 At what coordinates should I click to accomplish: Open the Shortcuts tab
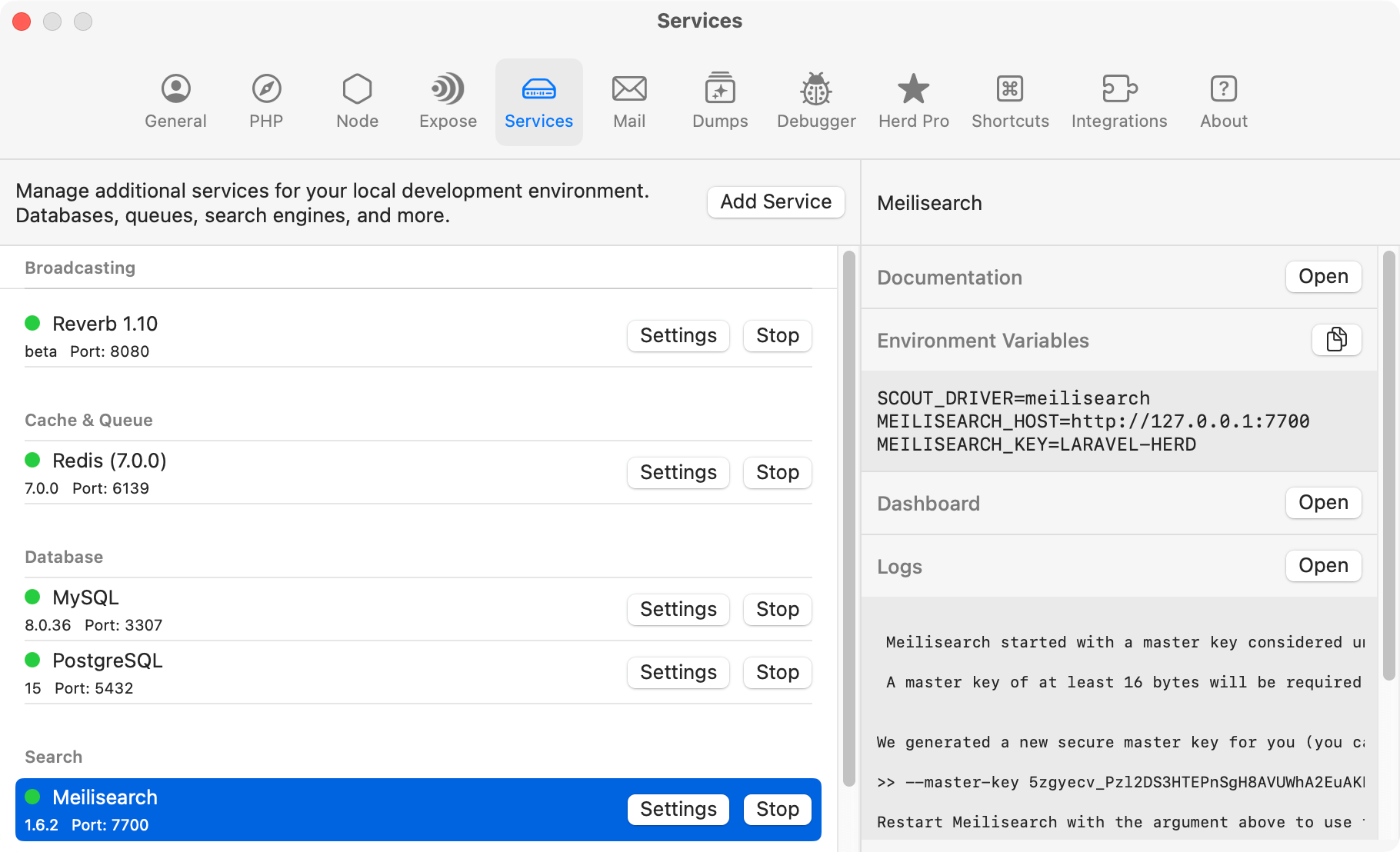coord(1010,102)
